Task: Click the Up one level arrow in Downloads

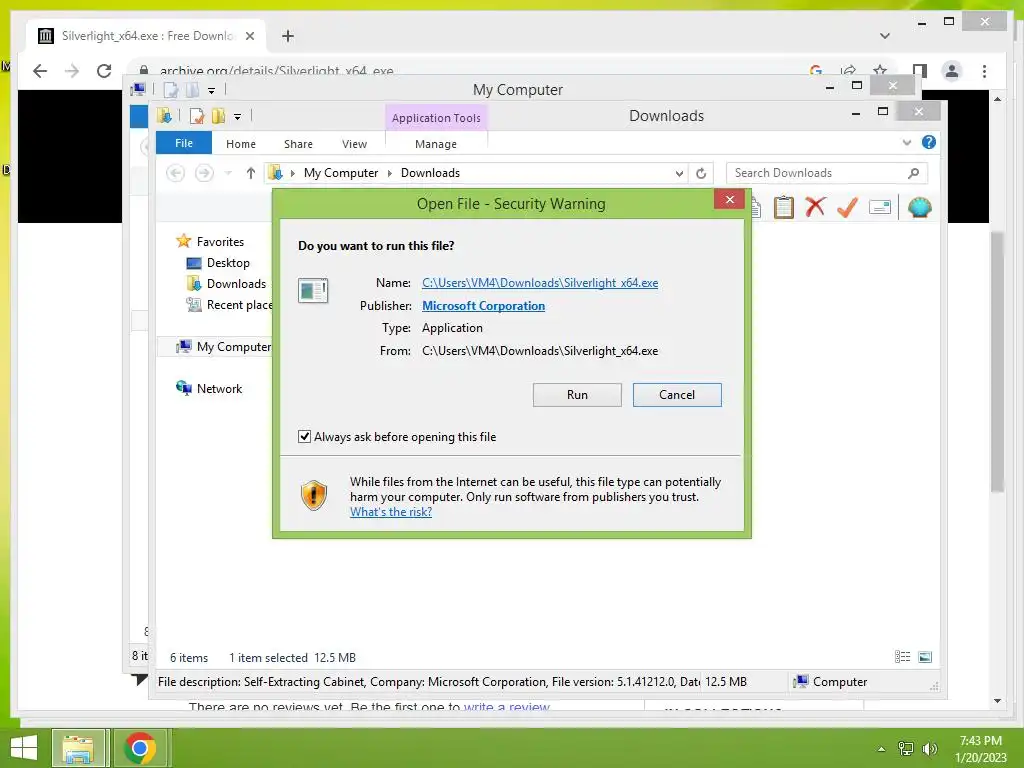Action: (x=251, y=173)
